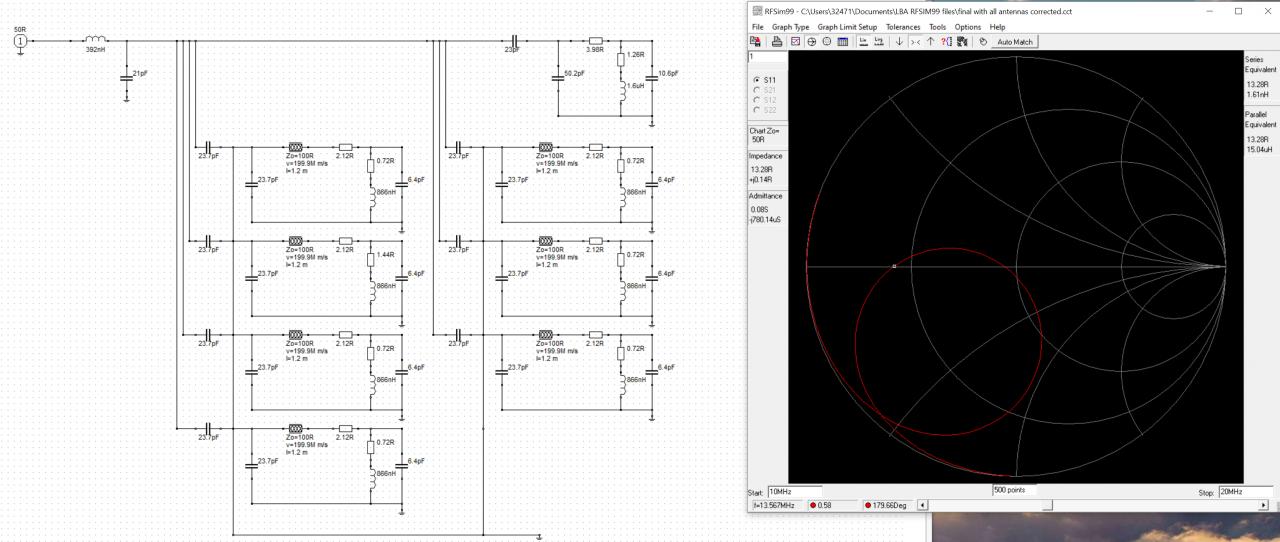Viewport: 1280px width, 542px height.
Task: Select the rectangular graph type icon
Action: point(795,41)
